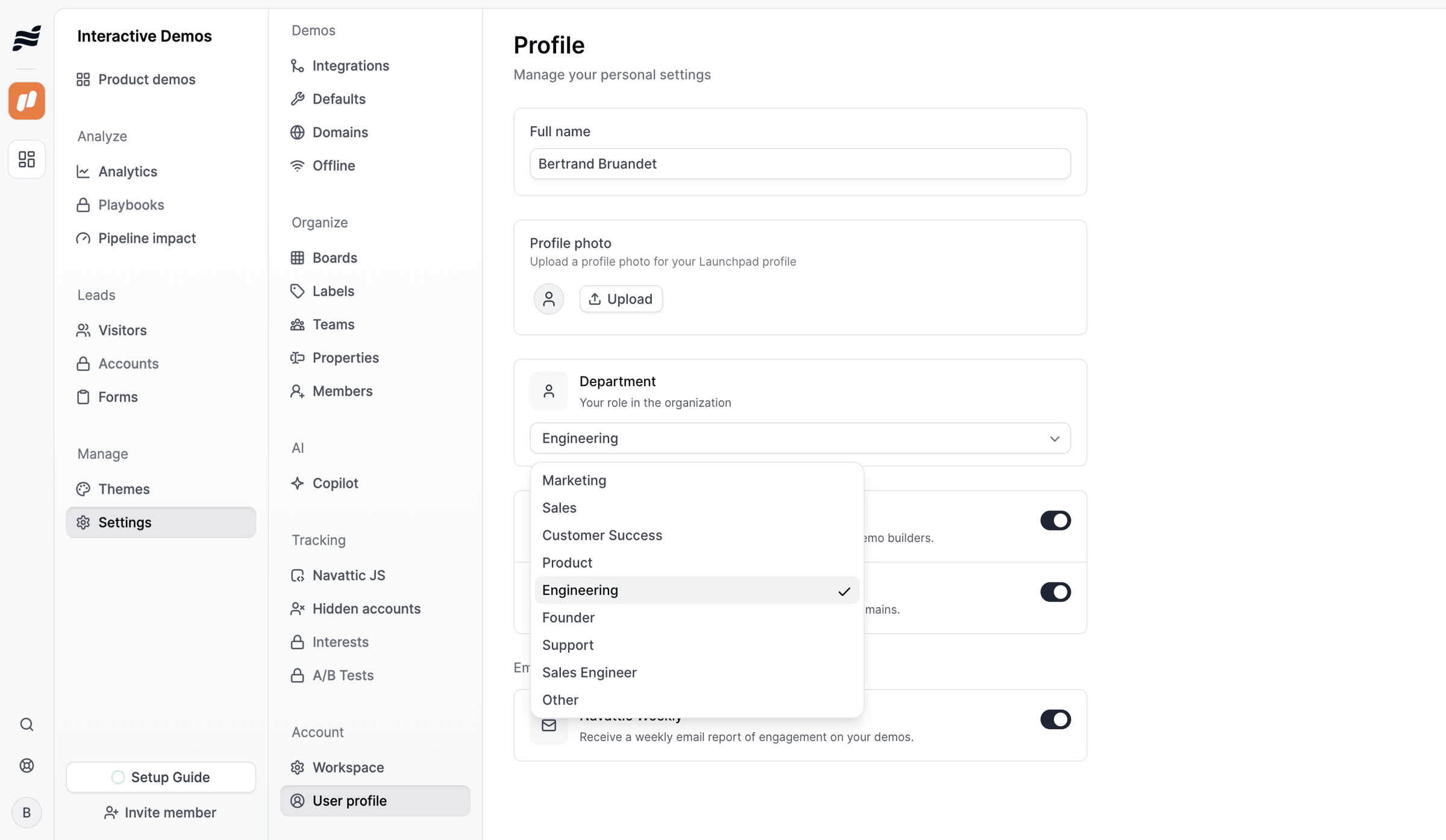Open the grid dashboard icon in the left rail
Viewport: 1446px width, 840px height.
[x=27, y=159]
